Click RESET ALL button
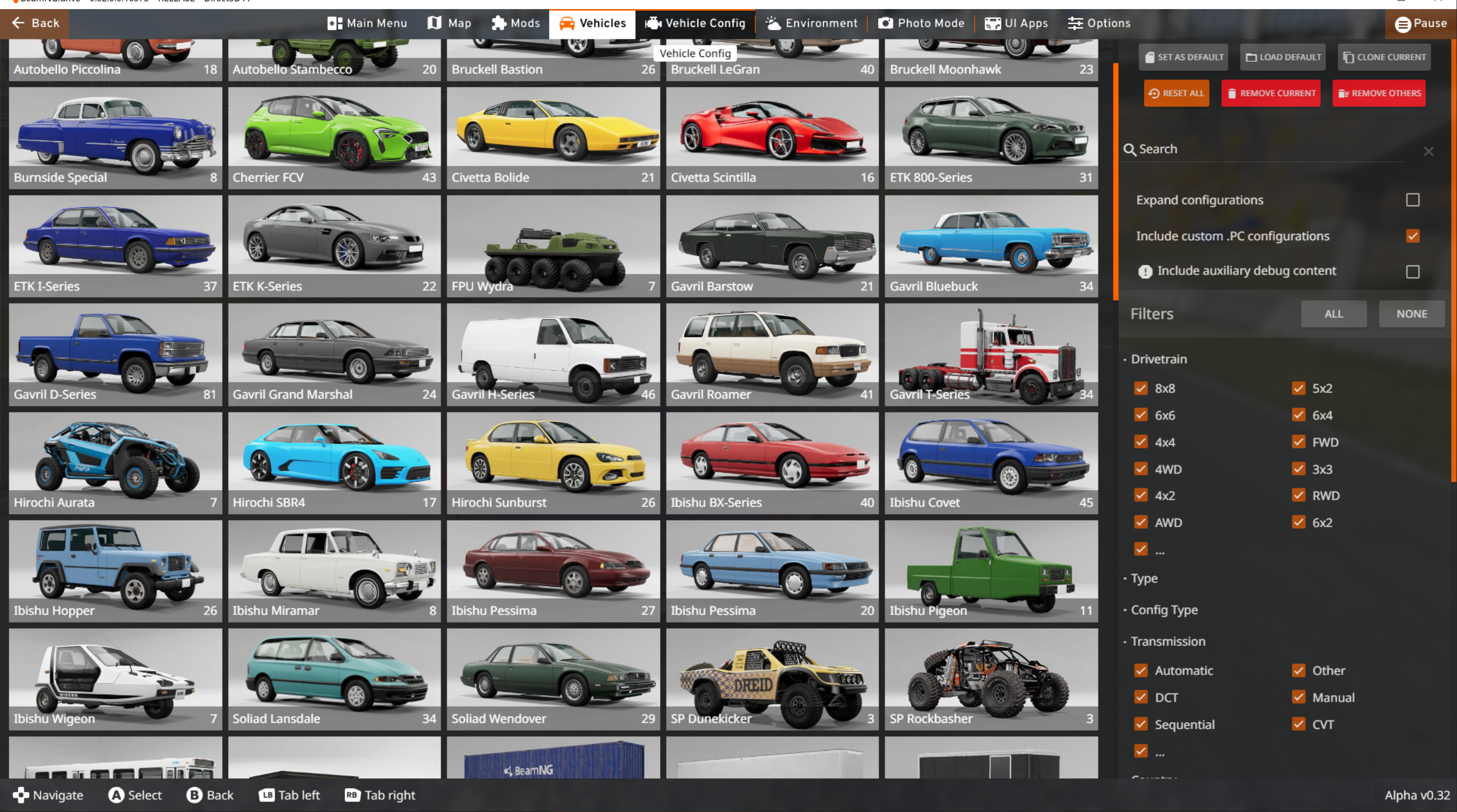Screen dimensions: 1457x812 pyautogui.click(x=1177, y=93)
